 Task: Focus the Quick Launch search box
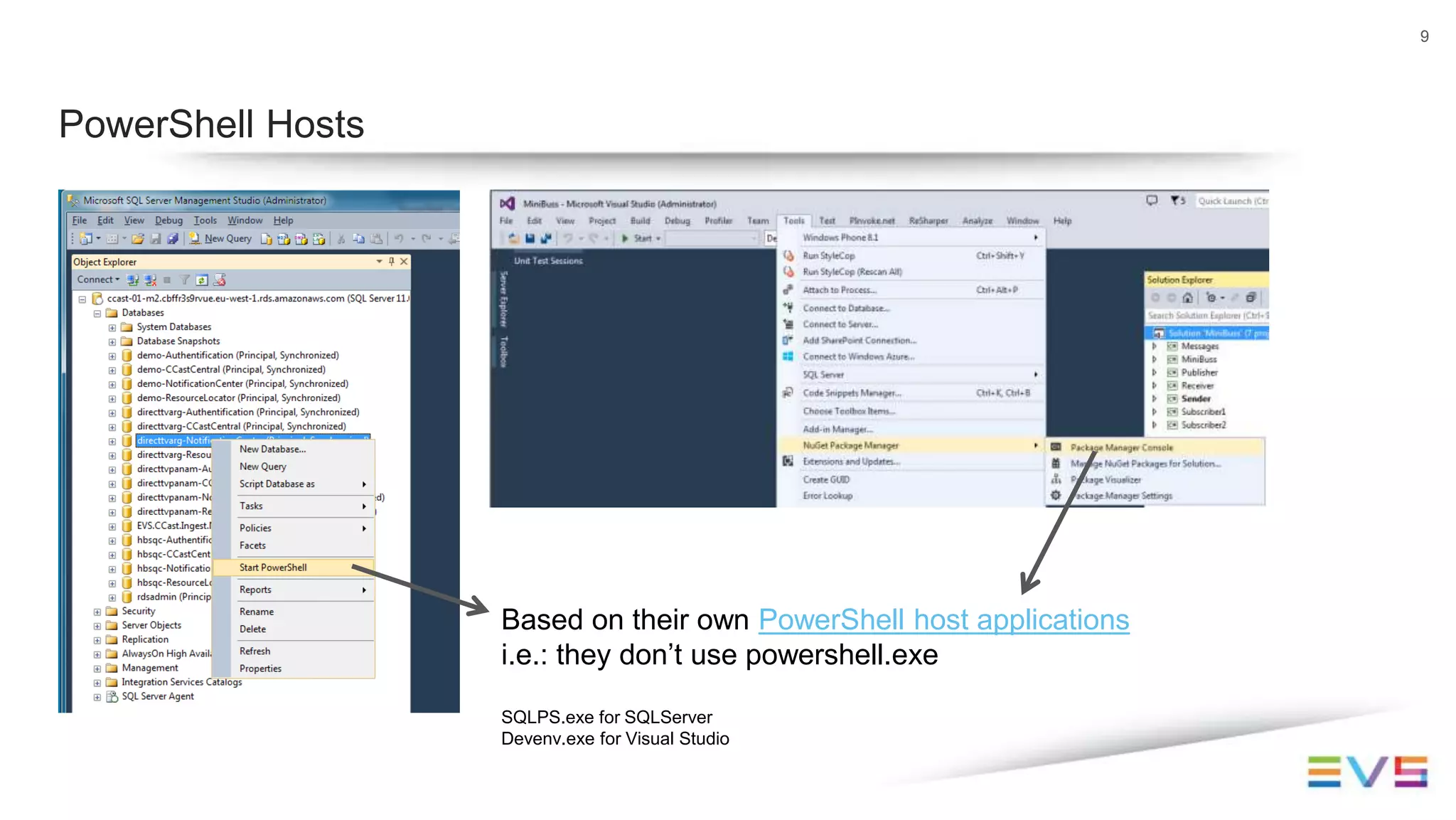point(1232,201)
